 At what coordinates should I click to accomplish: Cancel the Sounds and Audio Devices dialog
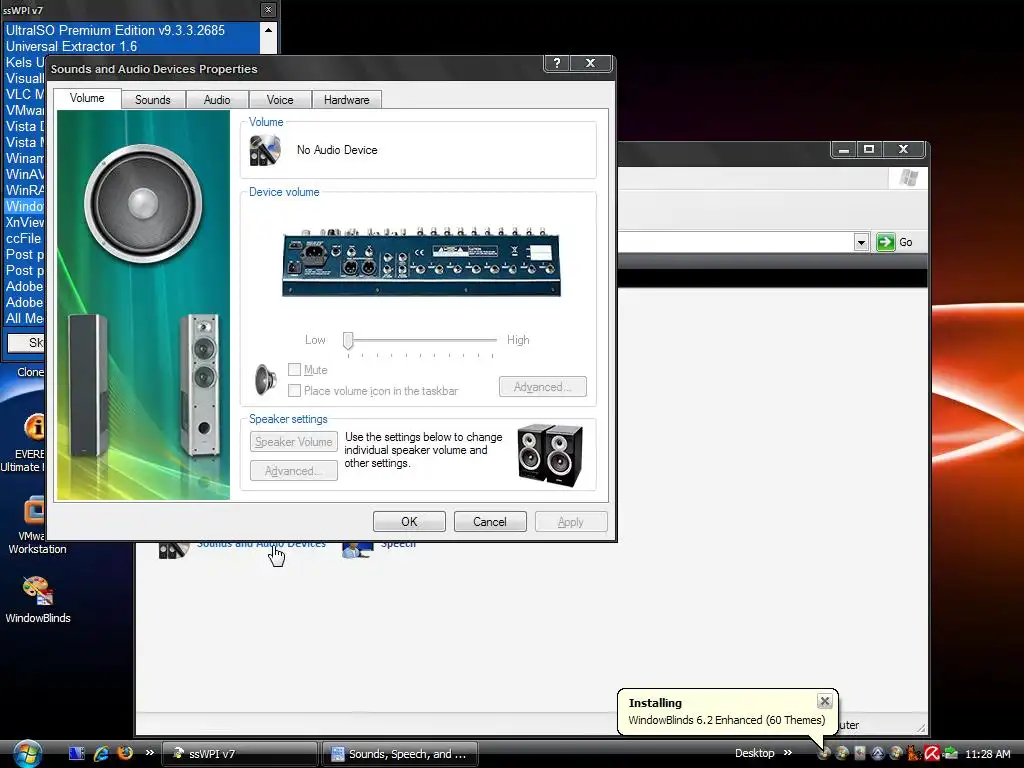(x=490, y=522)
